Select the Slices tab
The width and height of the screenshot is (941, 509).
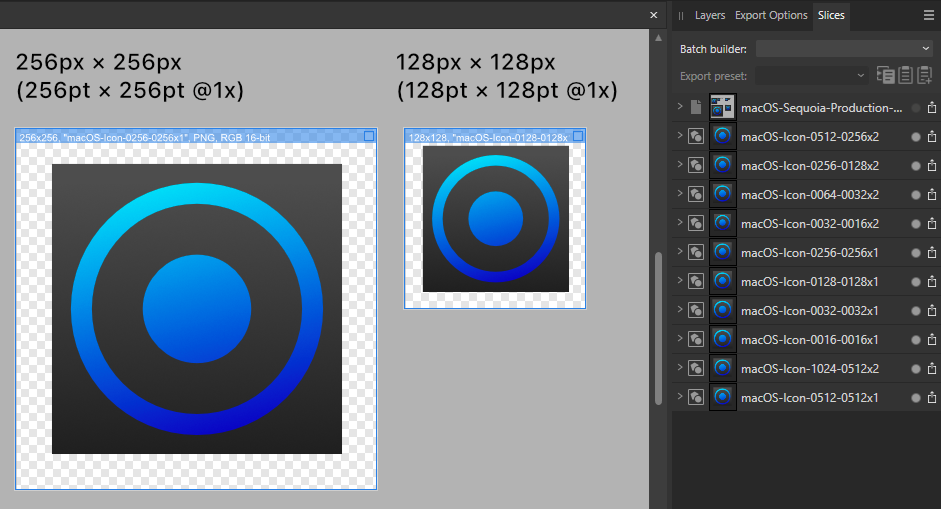coord(831,16)
